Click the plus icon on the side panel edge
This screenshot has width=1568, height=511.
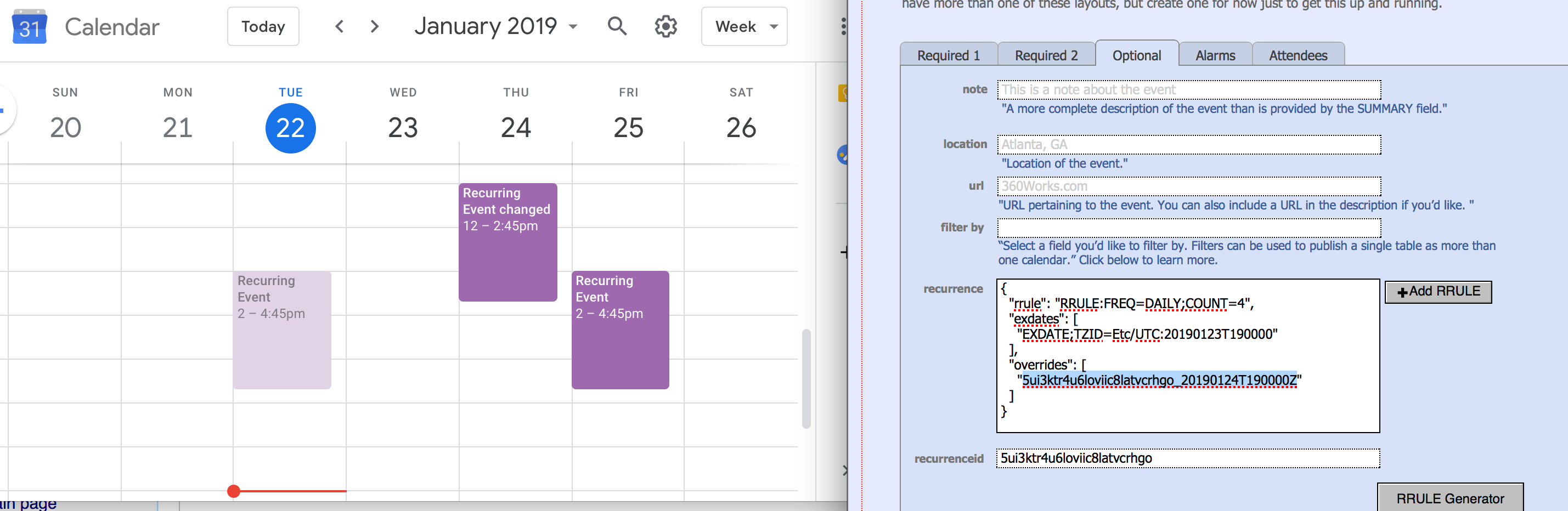[844, 252]
